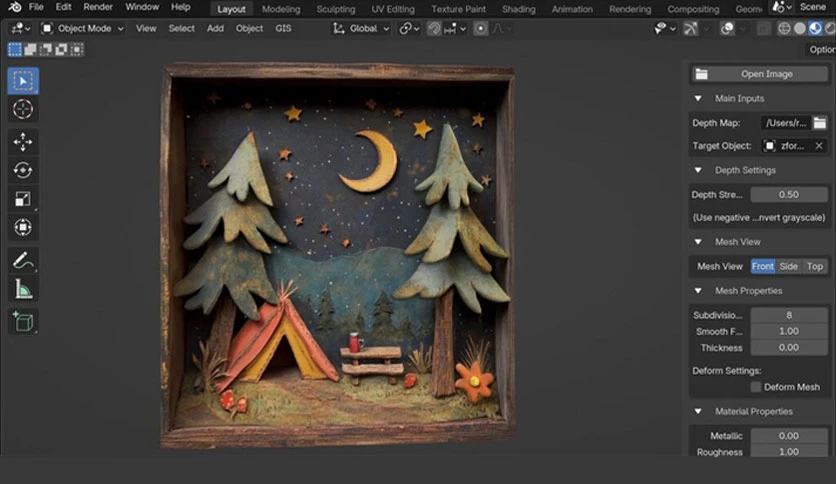This screenshot has height=484, width=836.
Task: Set selection mode to intersect
Action: pos(77,50)
